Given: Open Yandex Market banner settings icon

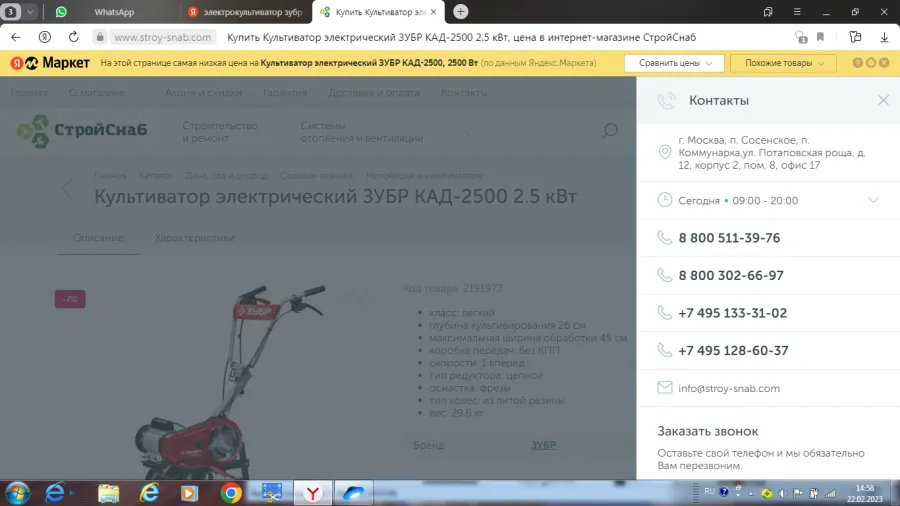Looking at the screenshot, I should coord(871,63).
